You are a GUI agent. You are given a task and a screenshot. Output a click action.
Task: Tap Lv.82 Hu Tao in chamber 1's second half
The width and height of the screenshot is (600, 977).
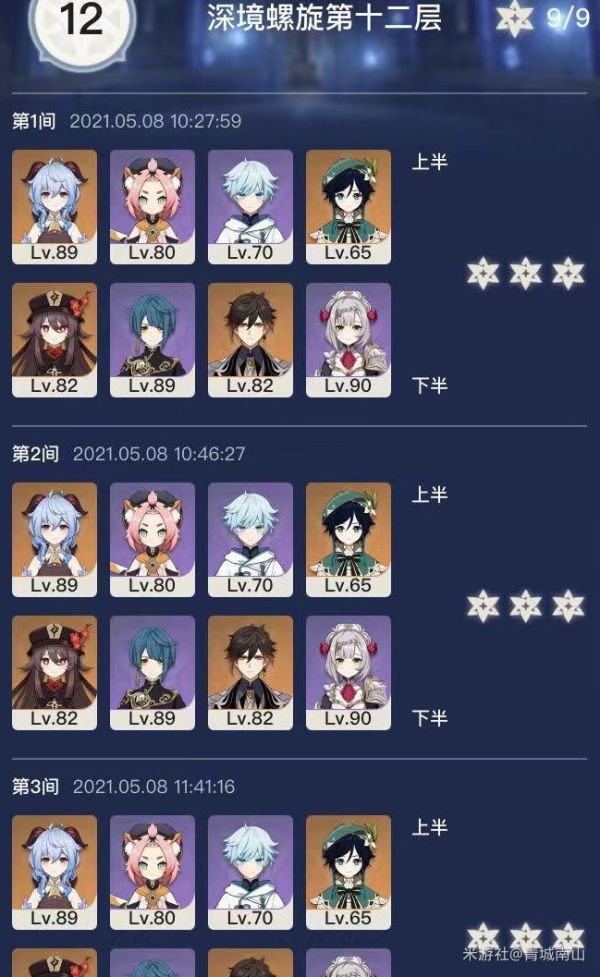pyautogui.click(x=54, y=340)
